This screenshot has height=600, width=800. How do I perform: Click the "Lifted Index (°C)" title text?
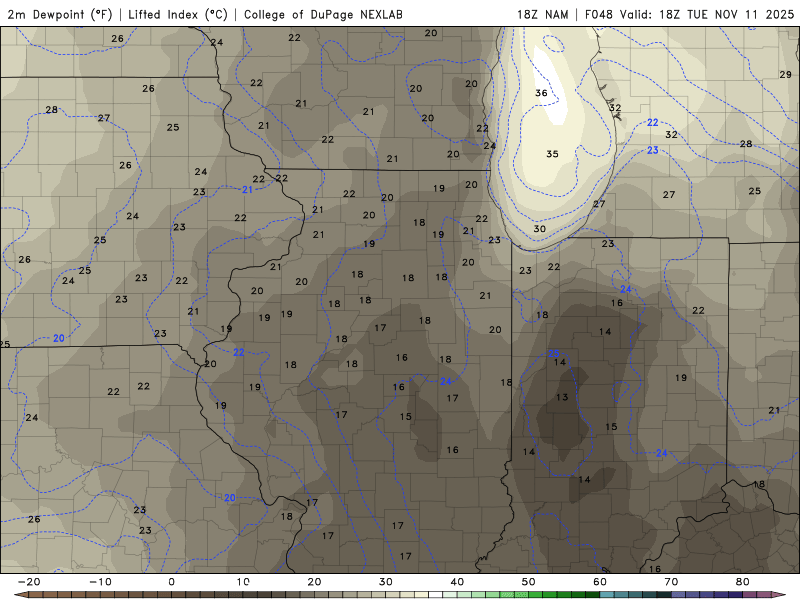coord(178,14)
